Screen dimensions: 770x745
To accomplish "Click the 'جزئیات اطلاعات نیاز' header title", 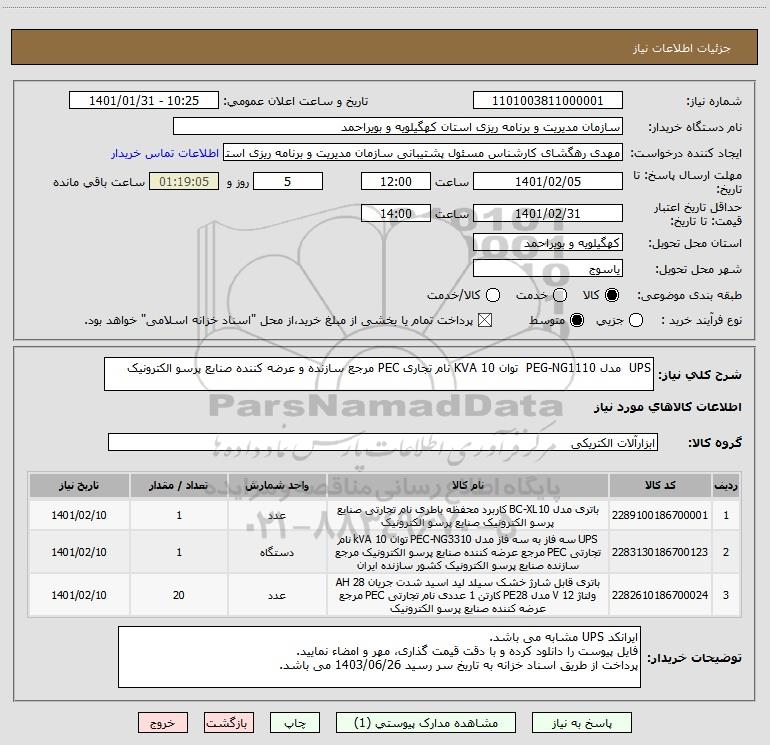I will coord(682,48).
